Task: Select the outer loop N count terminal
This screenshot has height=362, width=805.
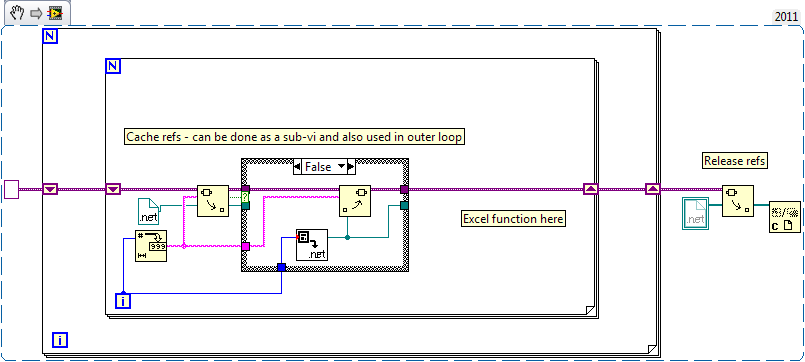Action: pos(51,35)
